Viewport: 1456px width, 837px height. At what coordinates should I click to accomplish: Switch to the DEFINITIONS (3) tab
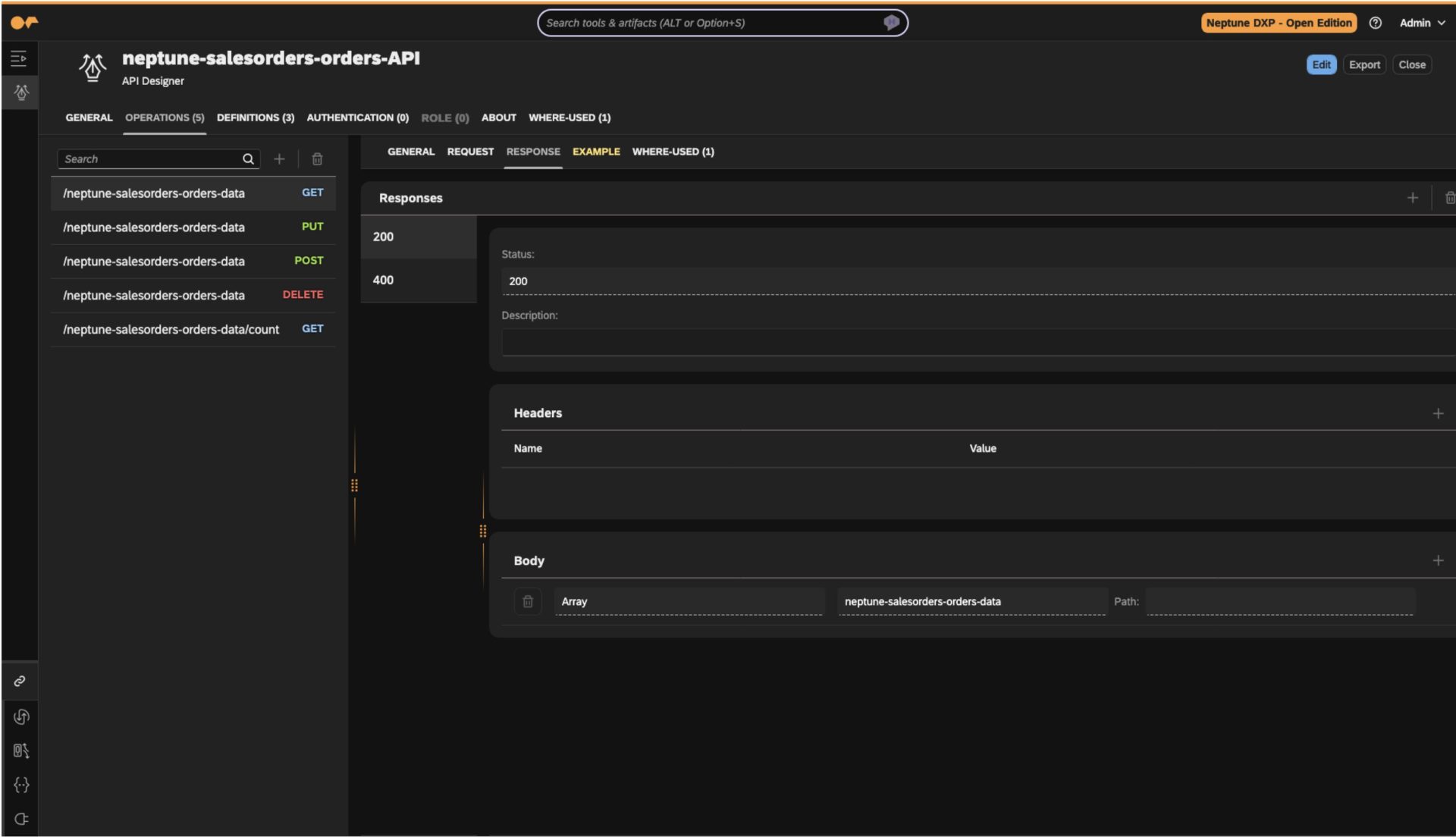click(x=255, y=118)
